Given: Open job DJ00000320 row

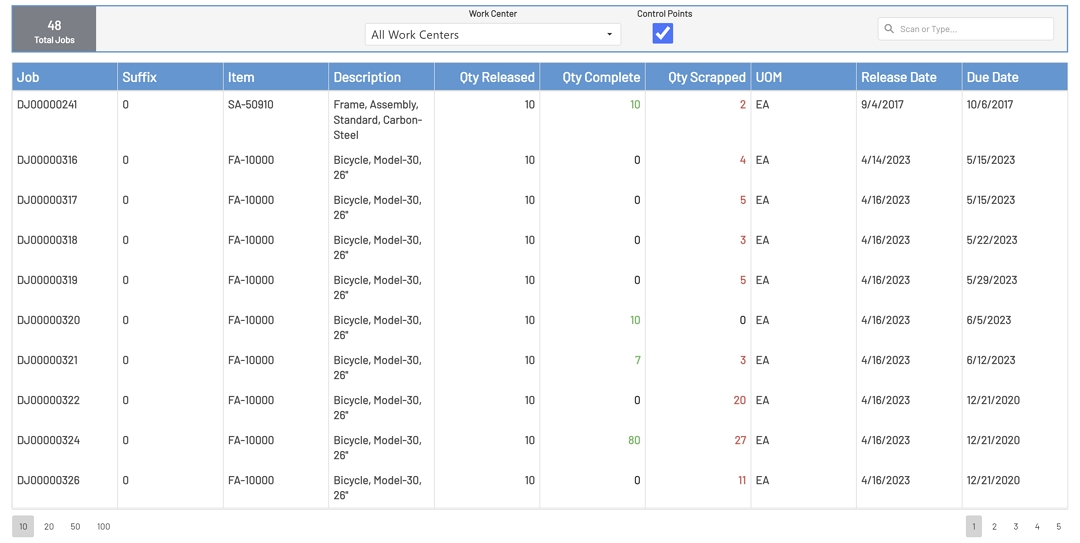Looking at the screenshot, I should pyautogui.click(x=48, y=320).
